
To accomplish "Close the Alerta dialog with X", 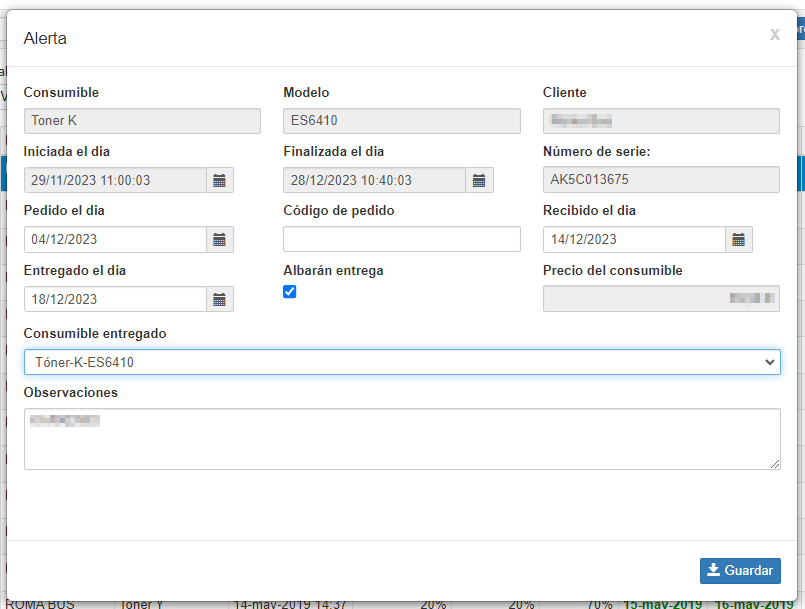I will click(x=774, y=35).
